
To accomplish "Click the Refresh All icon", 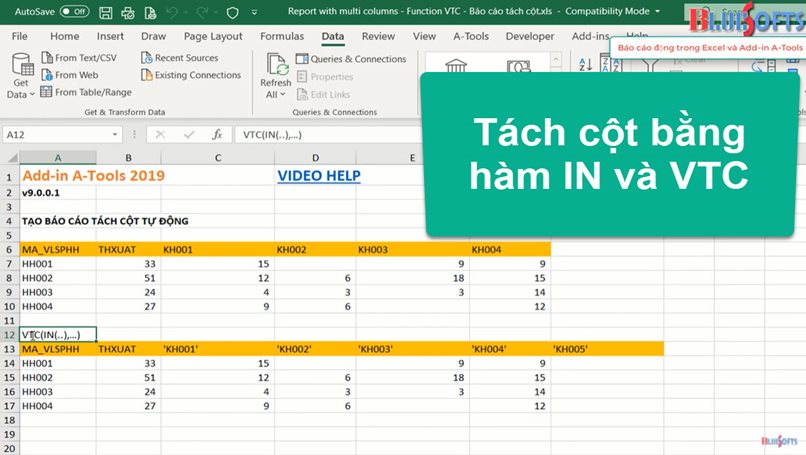I will [276, 65].
